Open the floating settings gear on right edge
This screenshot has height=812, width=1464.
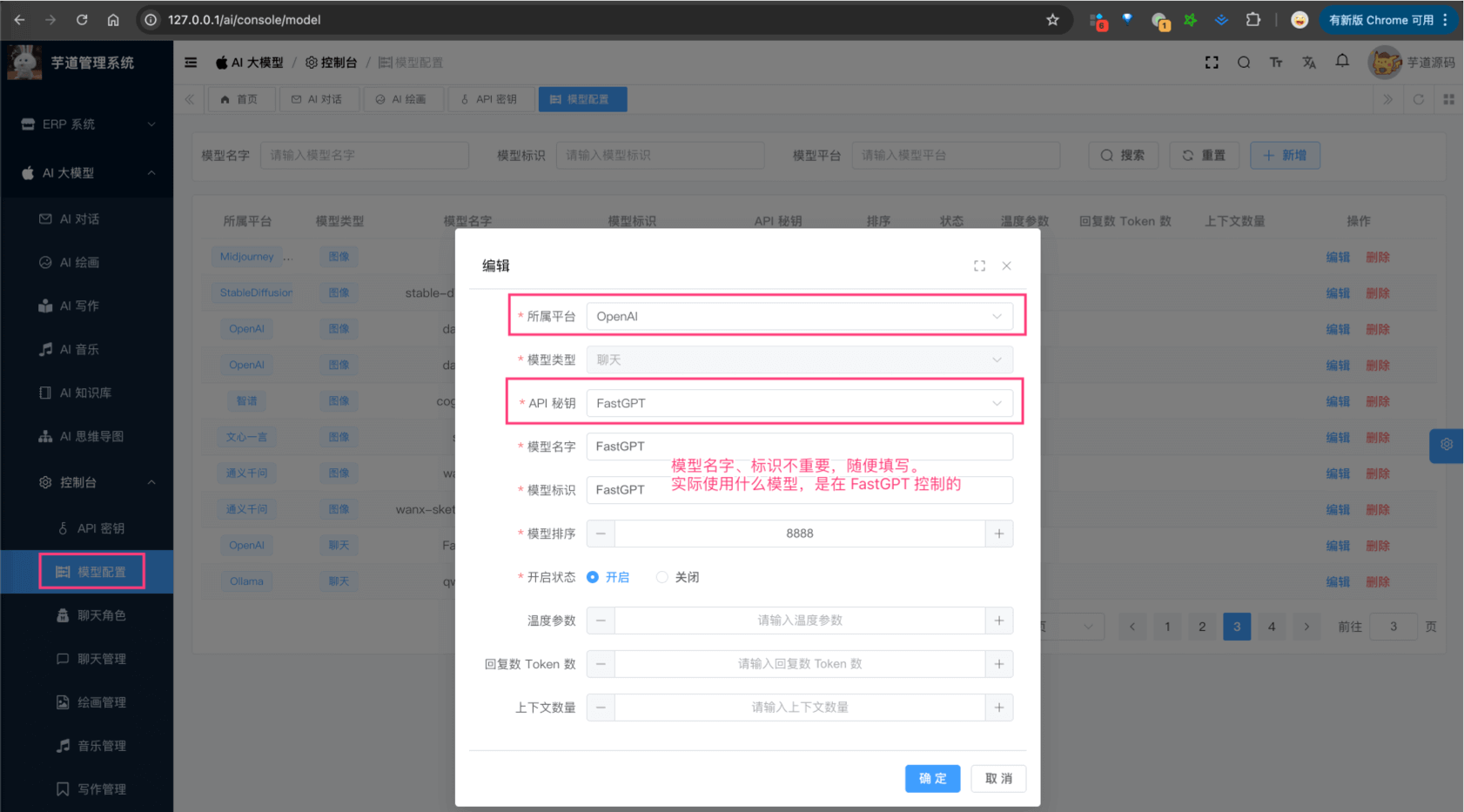click(x=1446, y=445)
